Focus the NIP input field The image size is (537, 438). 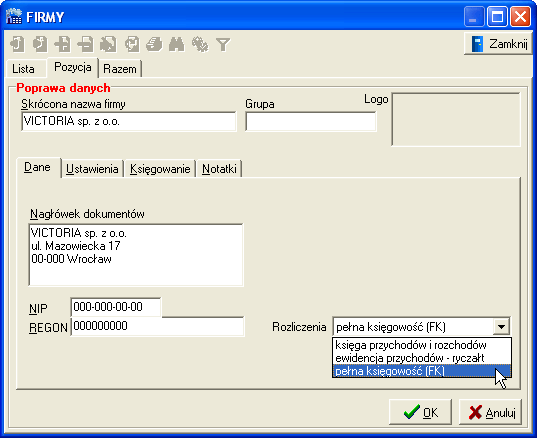coord(116,307)
